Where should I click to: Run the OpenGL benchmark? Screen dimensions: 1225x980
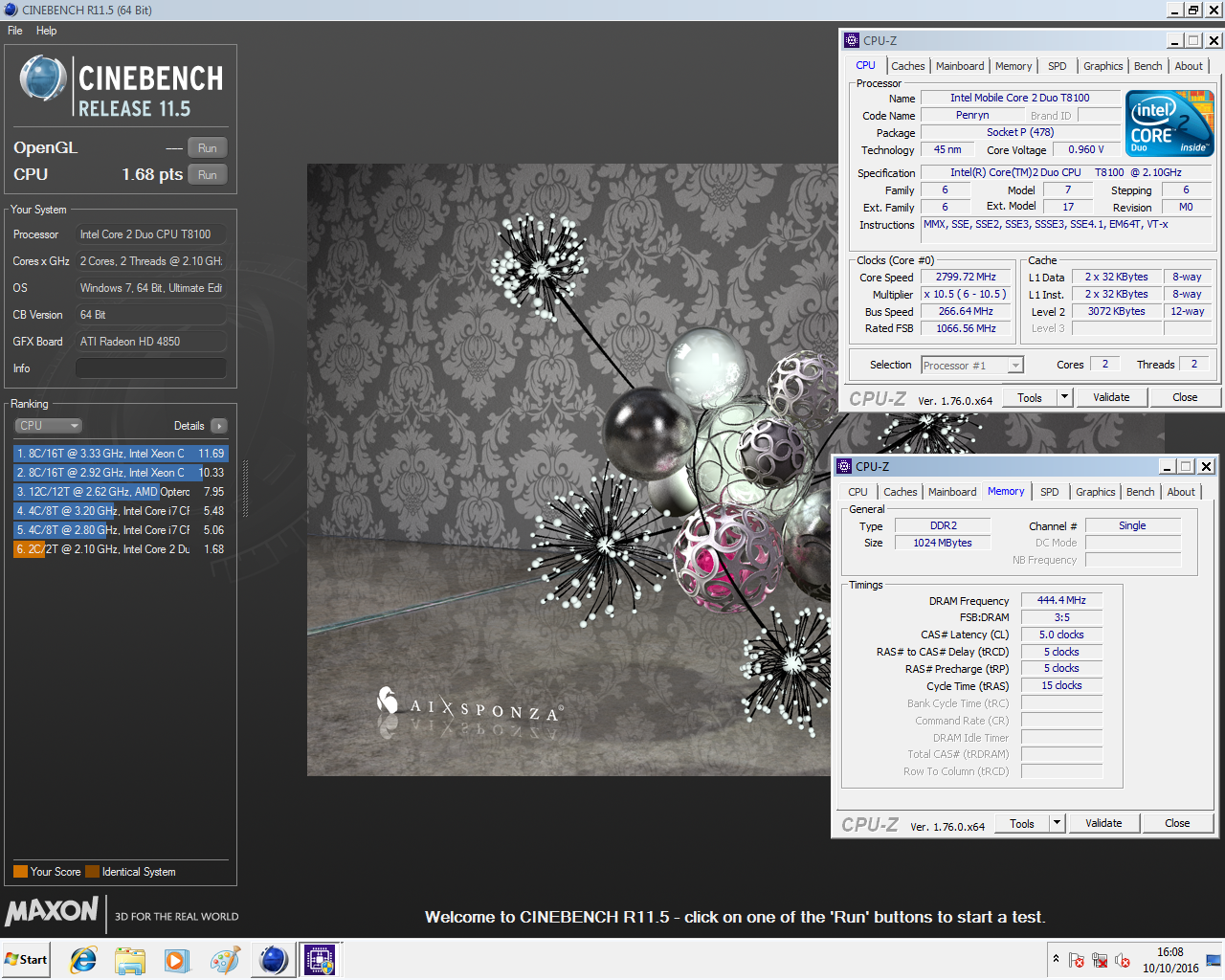click(x=208, y=148)
